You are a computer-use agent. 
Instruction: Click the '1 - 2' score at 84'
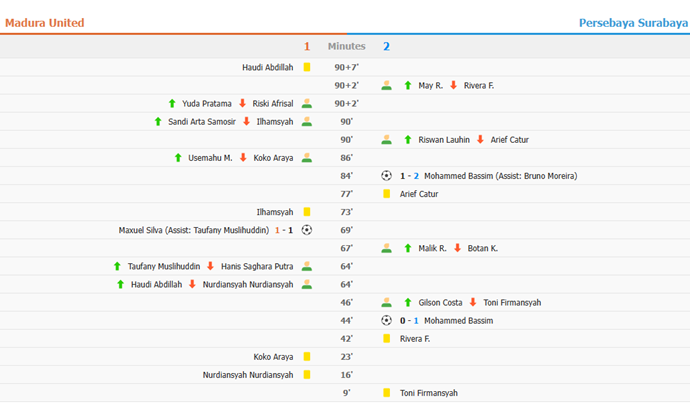(x=409, y=176)
